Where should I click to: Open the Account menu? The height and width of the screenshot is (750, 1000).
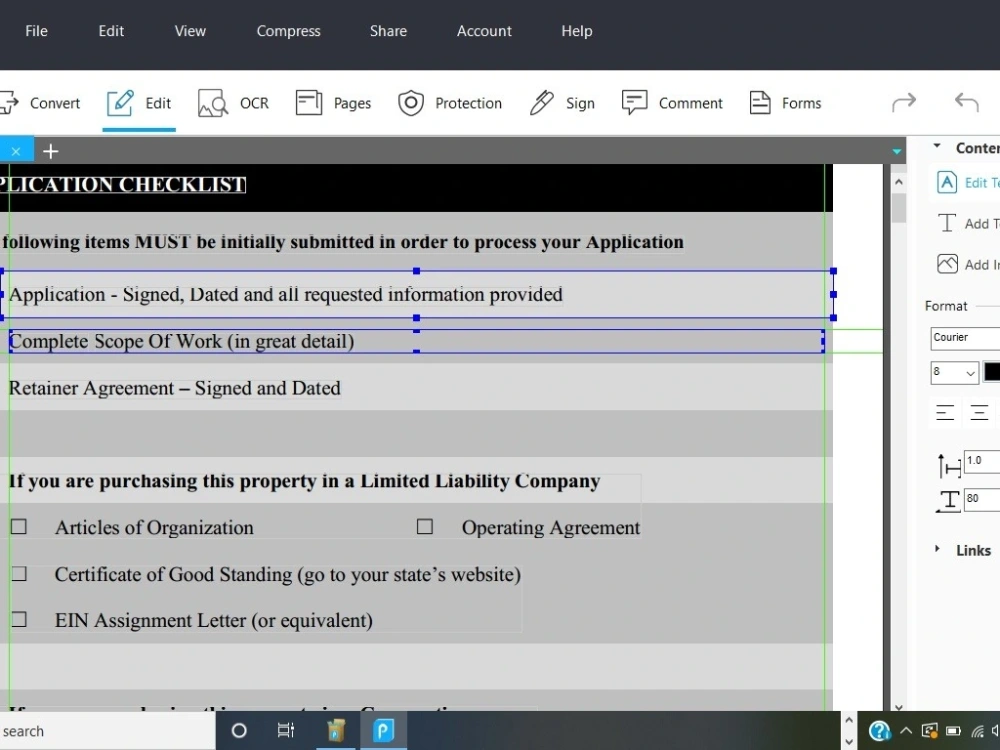(x=484, y=31)
